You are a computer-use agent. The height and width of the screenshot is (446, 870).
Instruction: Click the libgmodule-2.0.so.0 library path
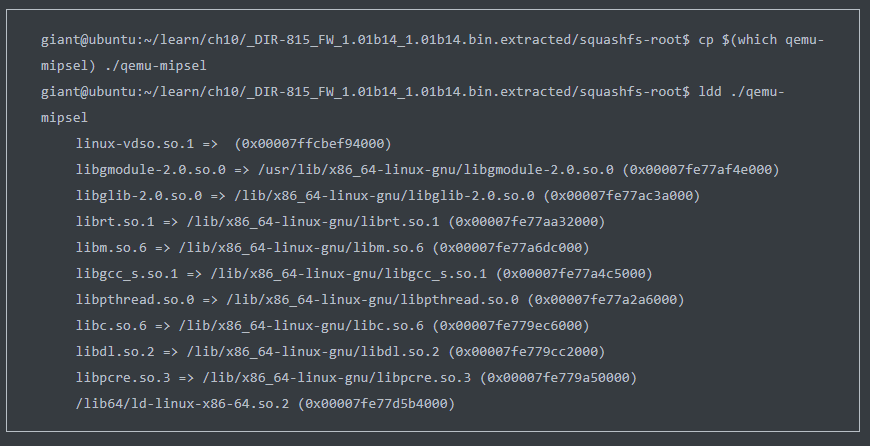[x=436, y=170]
